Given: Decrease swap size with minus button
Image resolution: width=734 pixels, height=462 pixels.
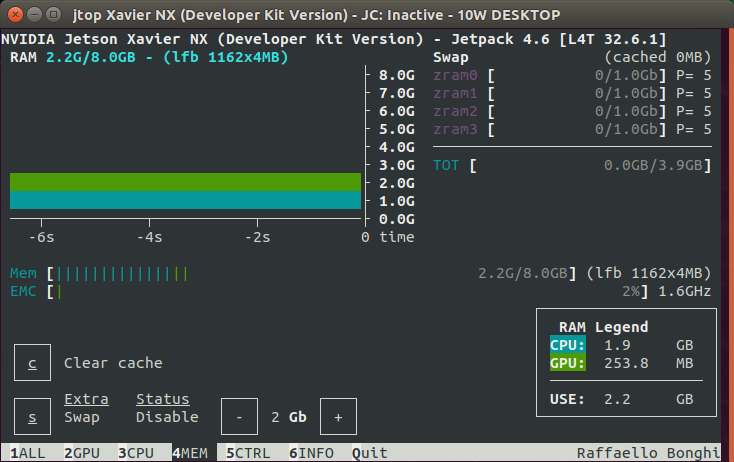Looking at the screenshot, I should (239, 417).
